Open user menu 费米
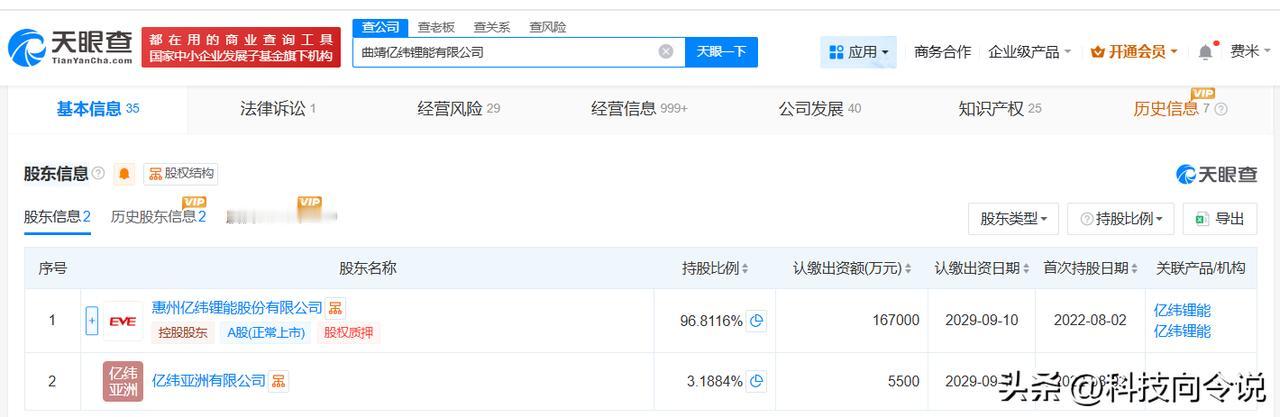 1251,52
